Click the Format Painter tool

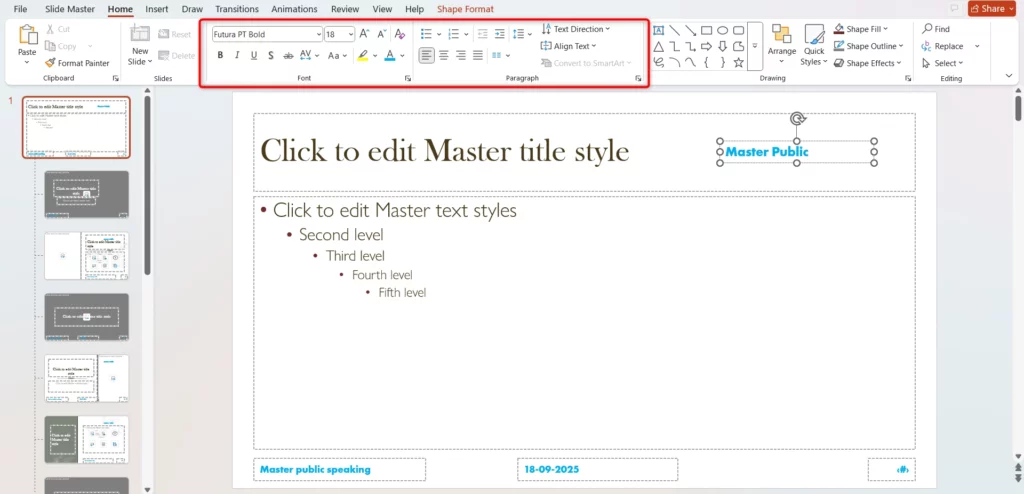[76, 63]
